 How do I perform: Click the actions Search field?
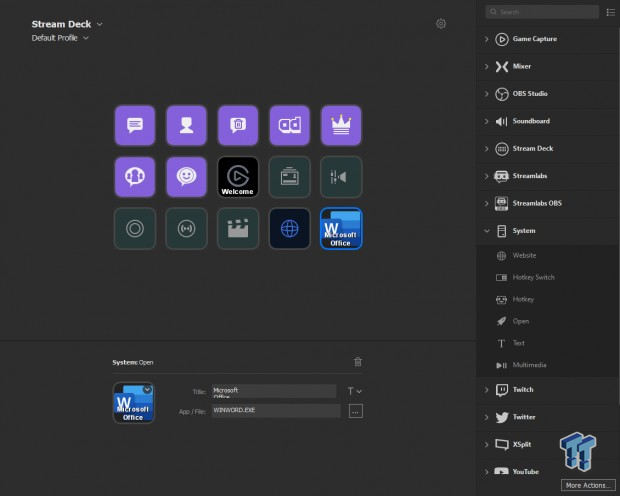[x=542, y=12]
